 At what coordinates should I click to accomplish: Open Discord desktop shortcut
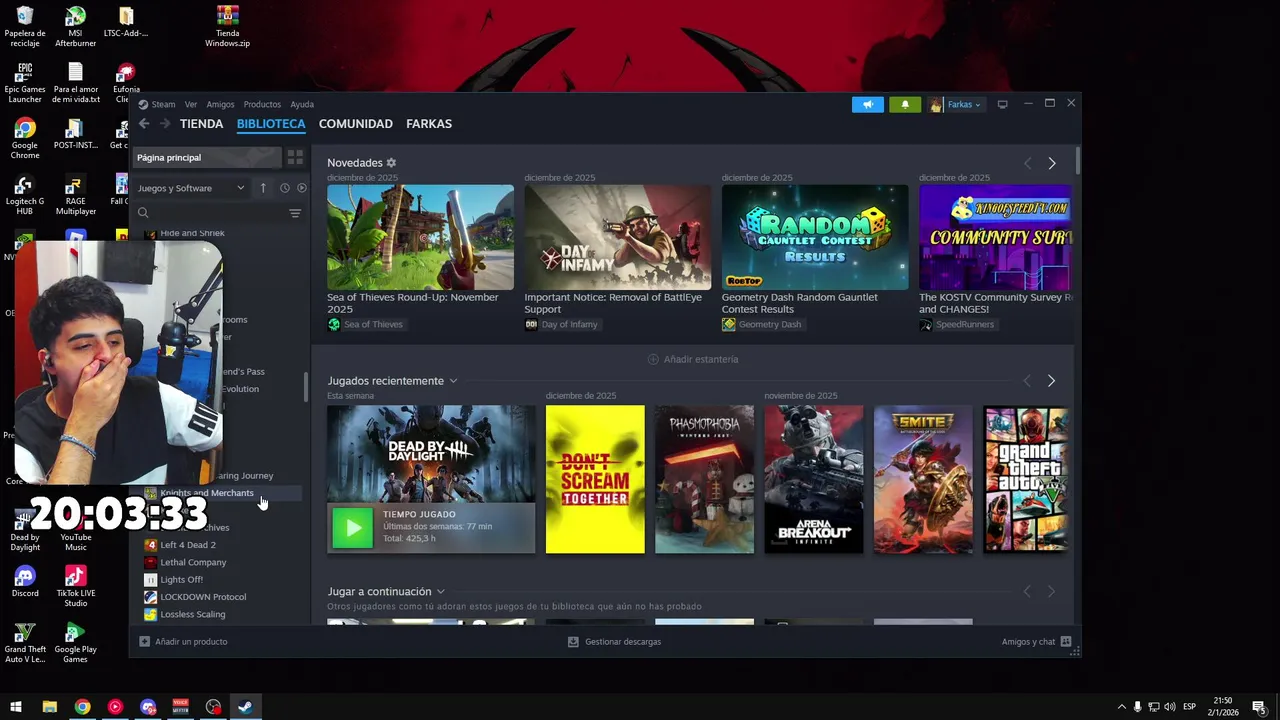25,582
